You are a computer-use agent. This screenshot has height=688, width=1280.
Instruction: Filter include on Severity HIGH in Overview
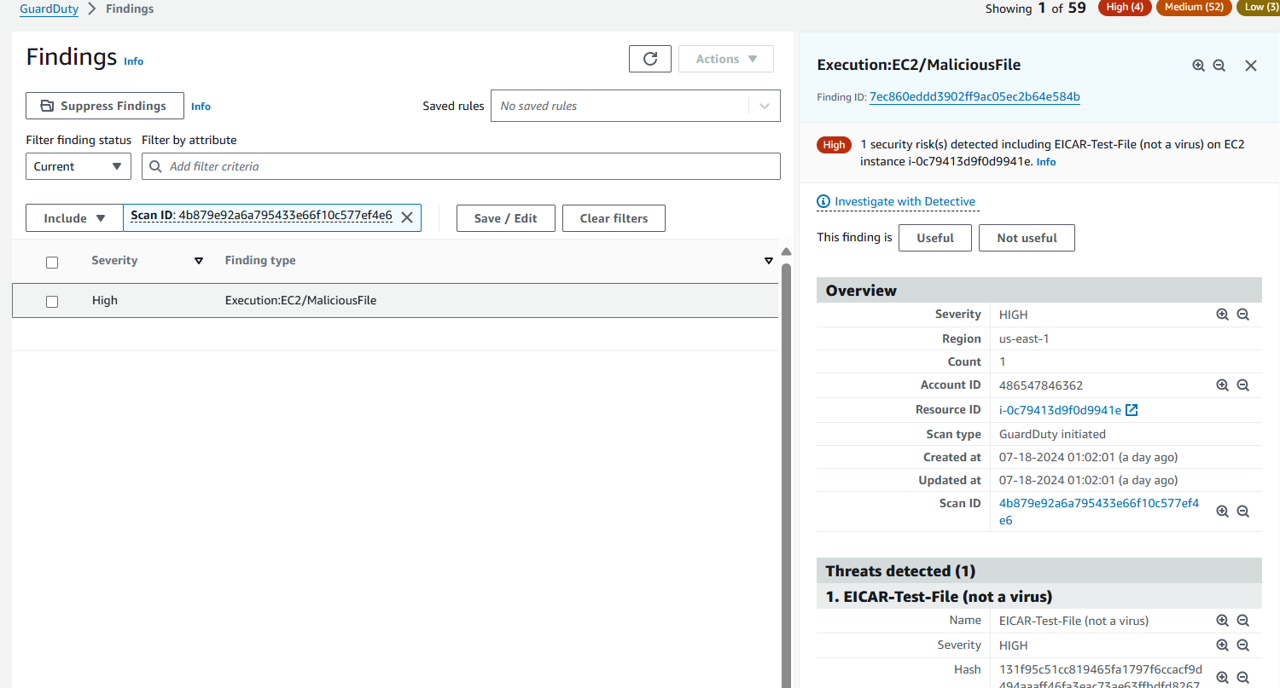1222,314
